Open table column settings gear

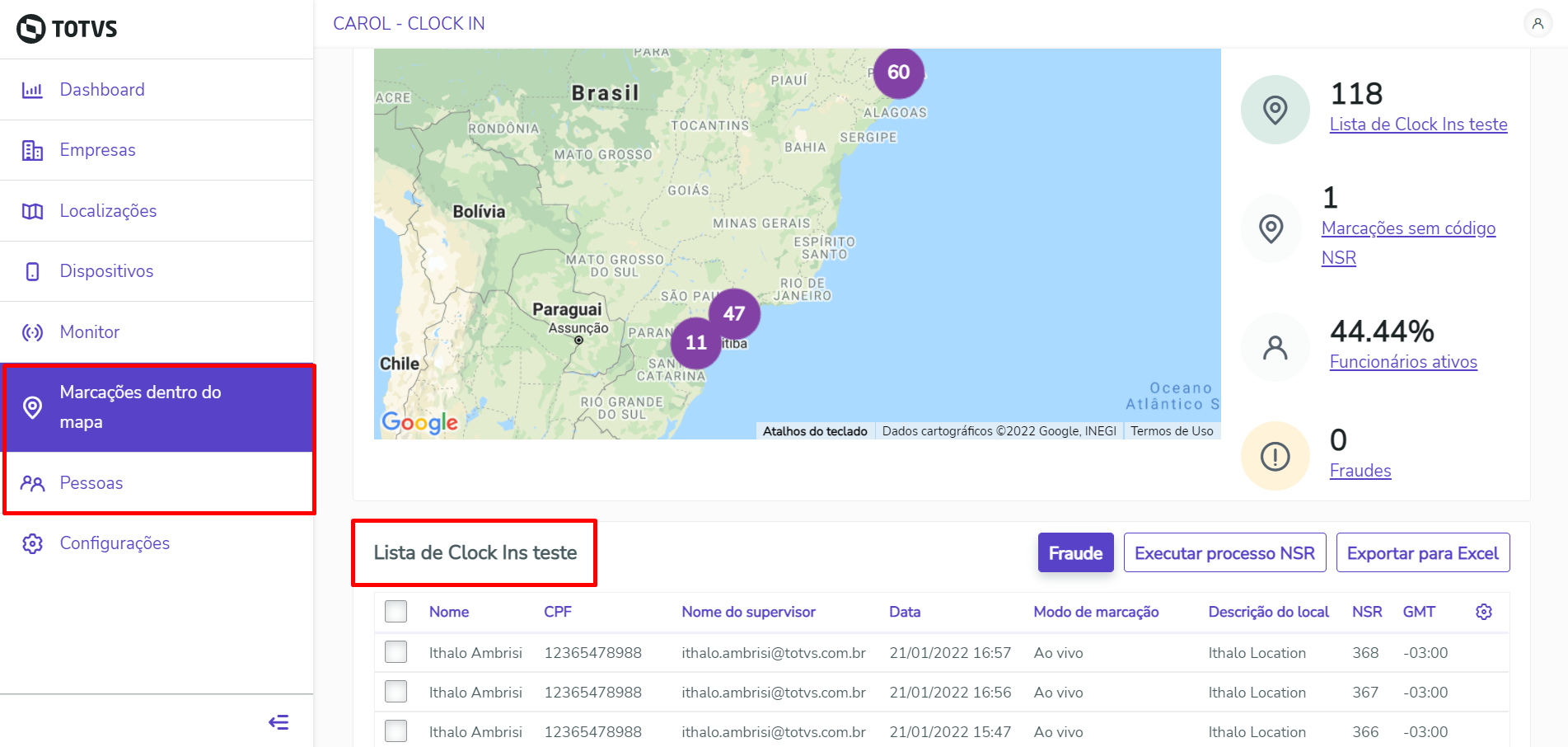(1483, 612)
